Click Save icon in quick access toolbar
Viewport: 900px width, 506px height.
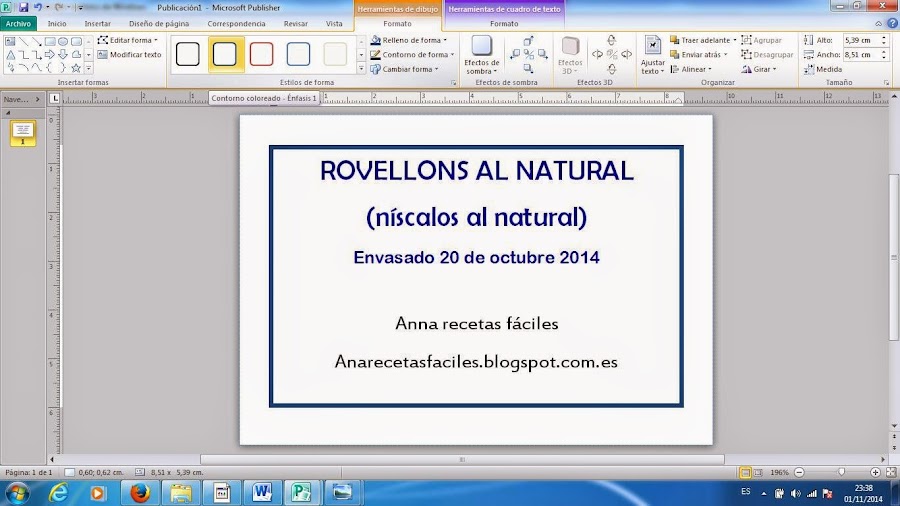(24, 7)
